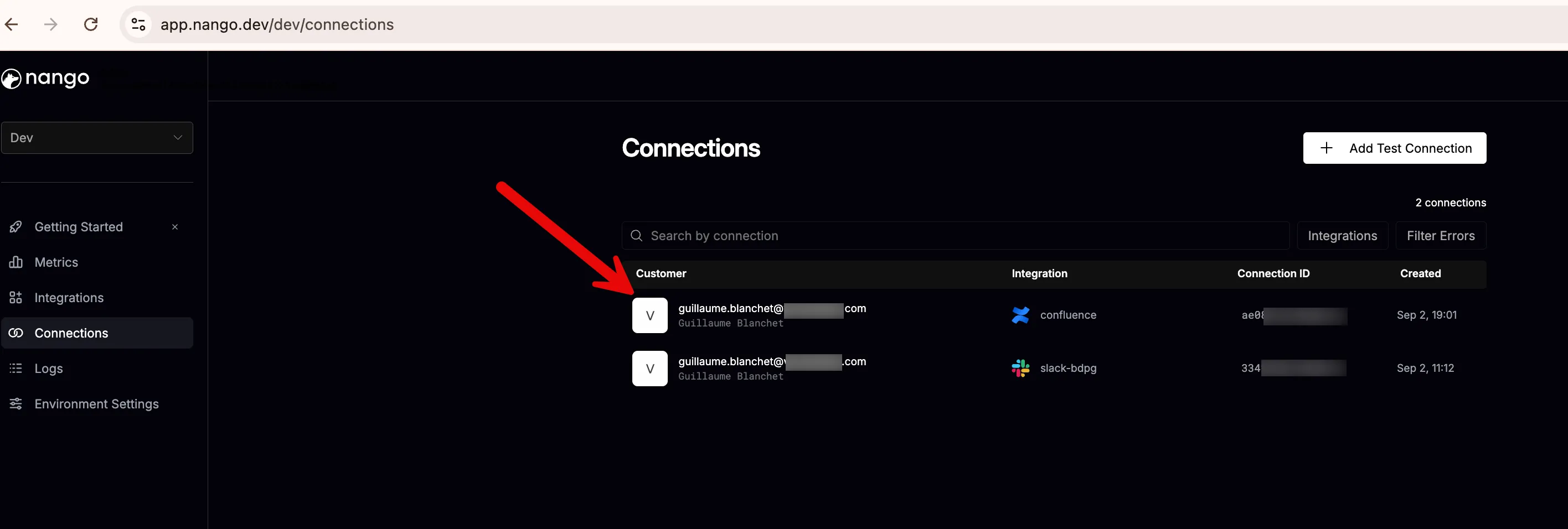Click the browser forward arrow
1568x529 pixels.
coord(51,24)
